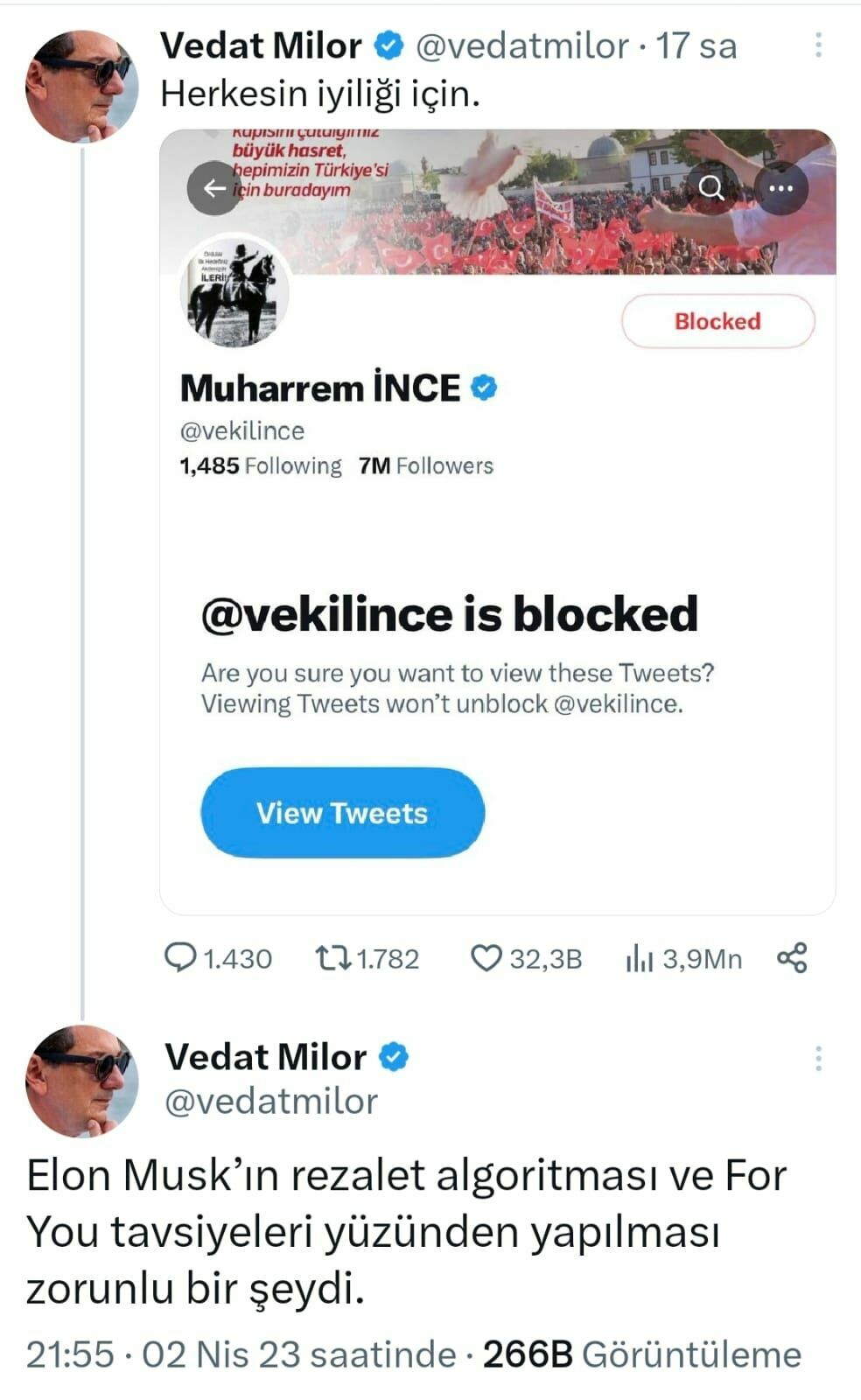Open the three-dot menu on the top tweet
Image resolution: width=861 pixels, height=1400 pixels.
coord(817,44)
